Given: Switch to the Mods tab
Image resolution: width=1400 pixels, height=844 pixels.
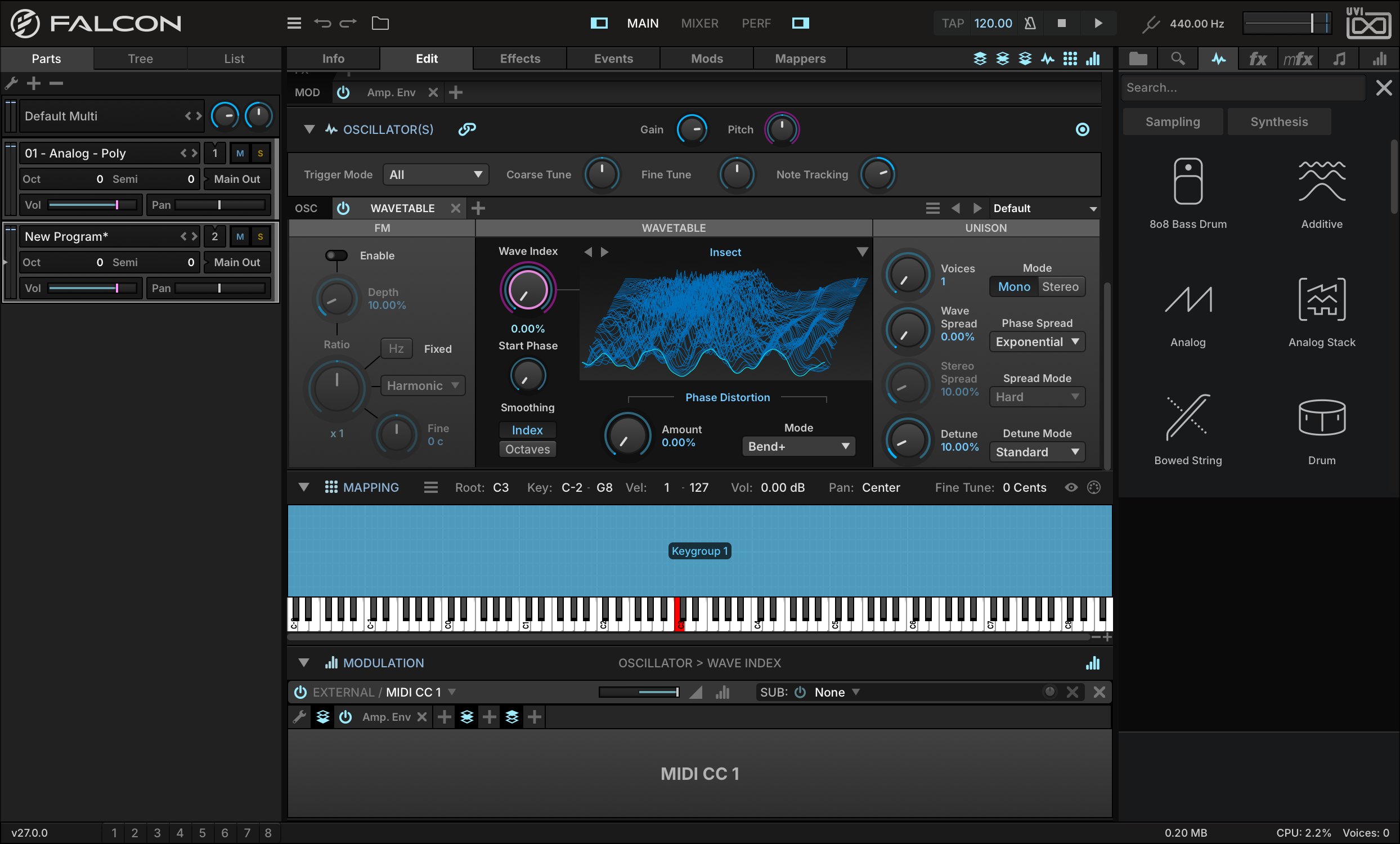Looking at the screenshot, I should coord(707,59).
